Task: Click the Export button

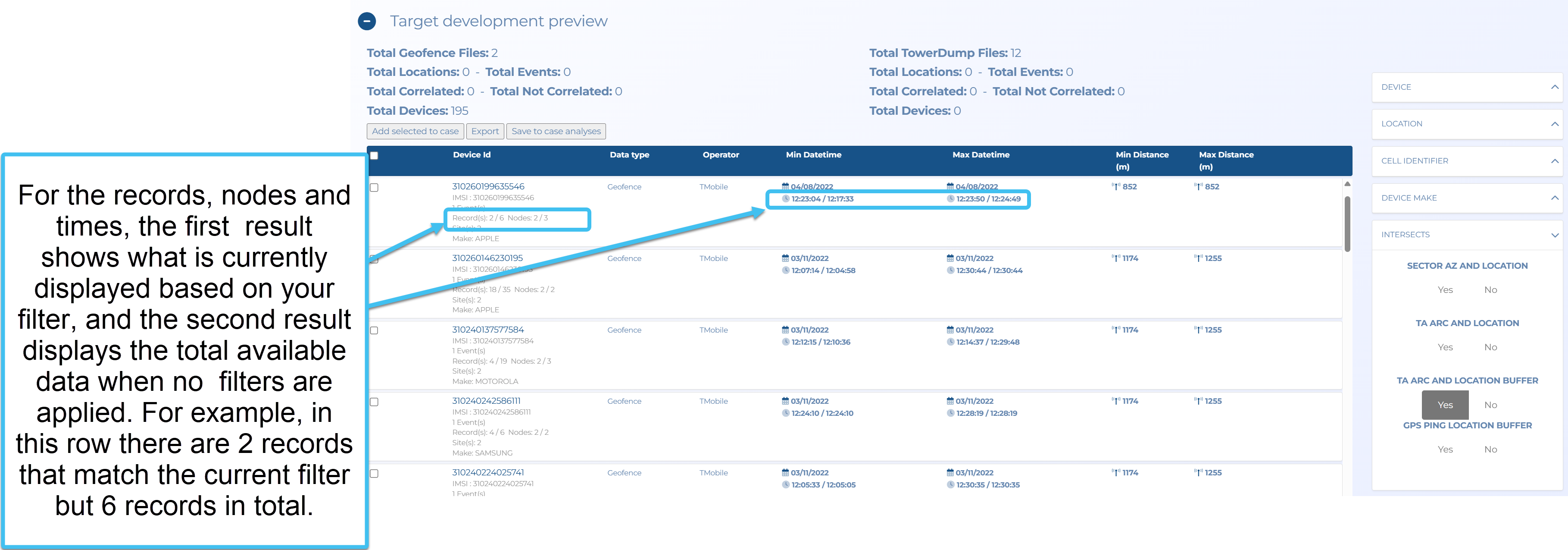Action: point(484,131)
